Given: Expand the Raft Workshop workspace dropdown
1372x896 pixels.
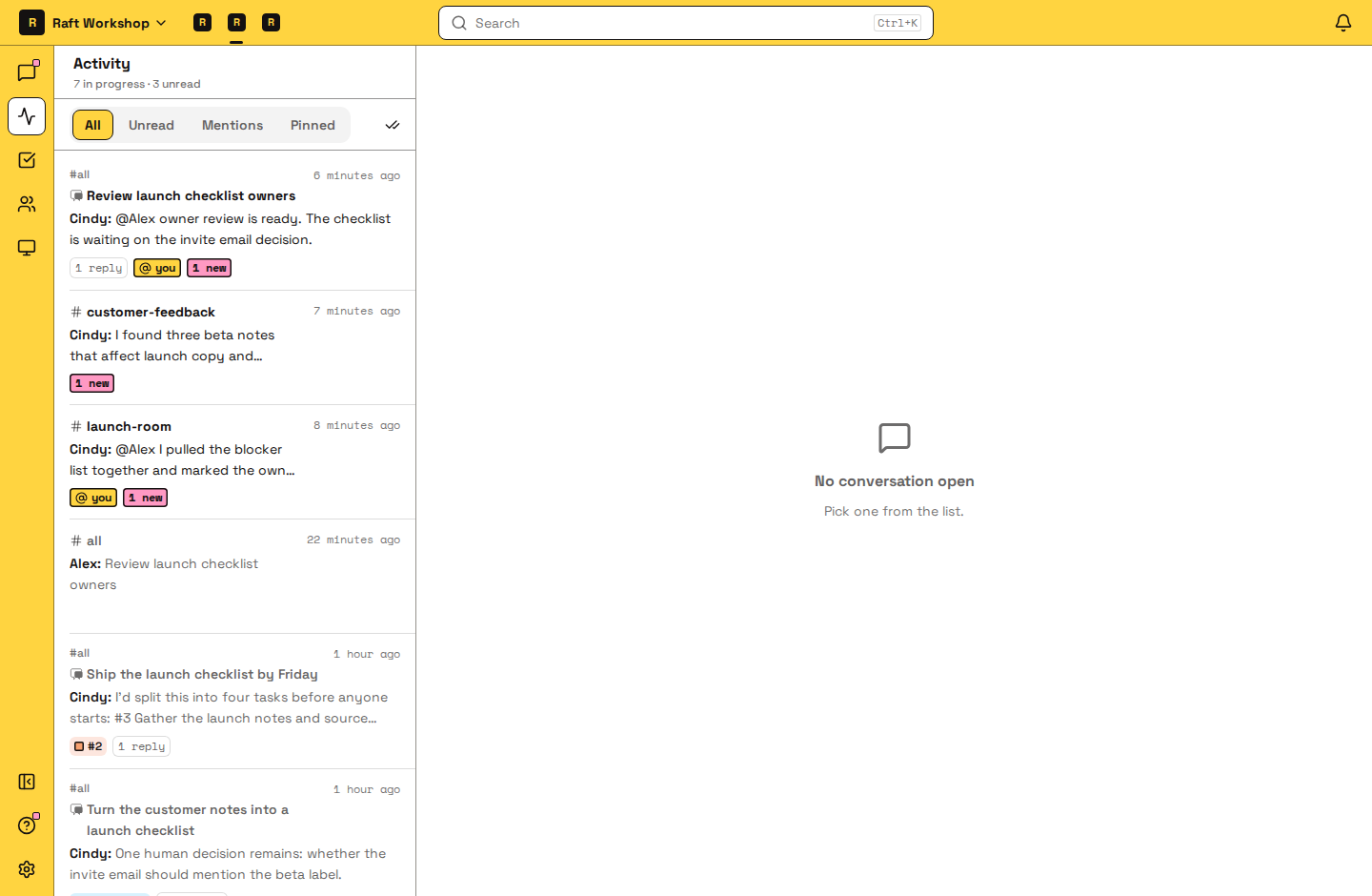Looking at the screenshot, I should (109, 23).
